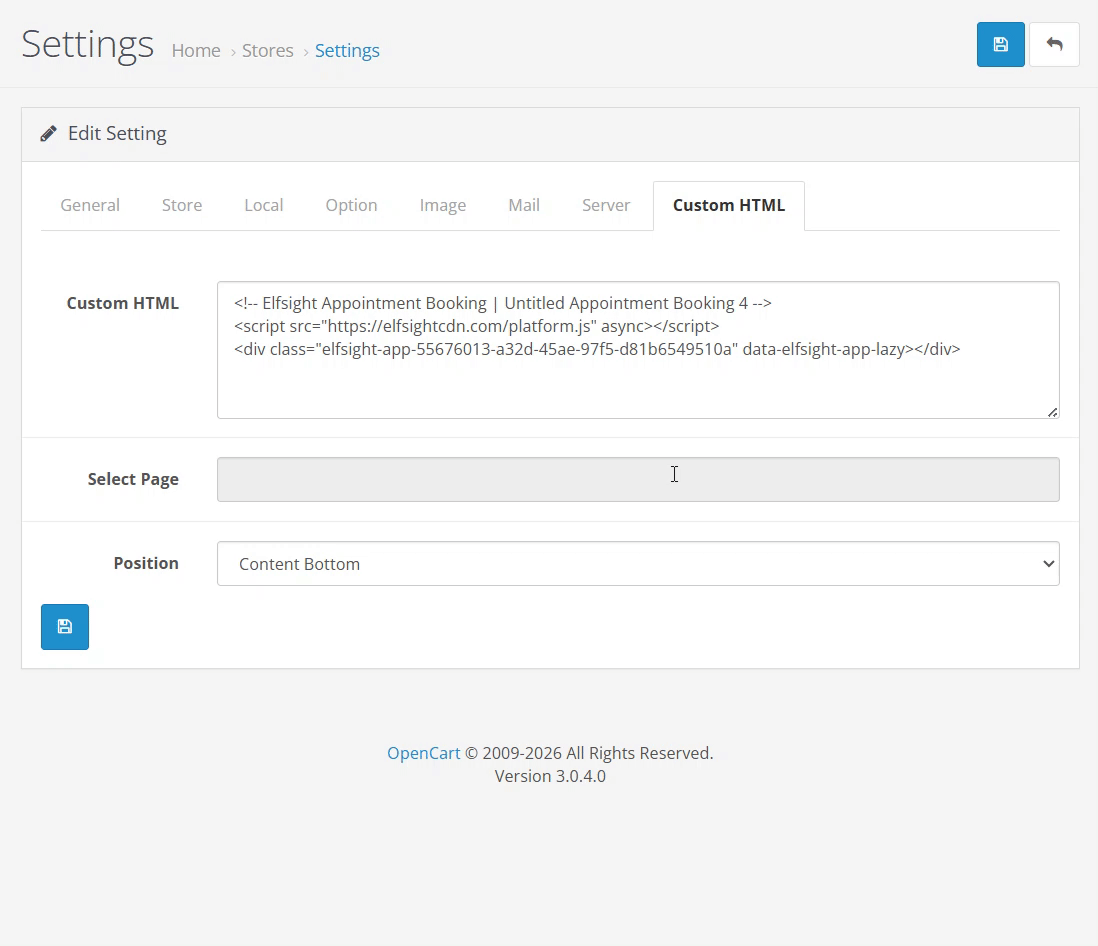Select the Custom HTML tab
This screenshot has height=946, width=1098.
[729, 205]
